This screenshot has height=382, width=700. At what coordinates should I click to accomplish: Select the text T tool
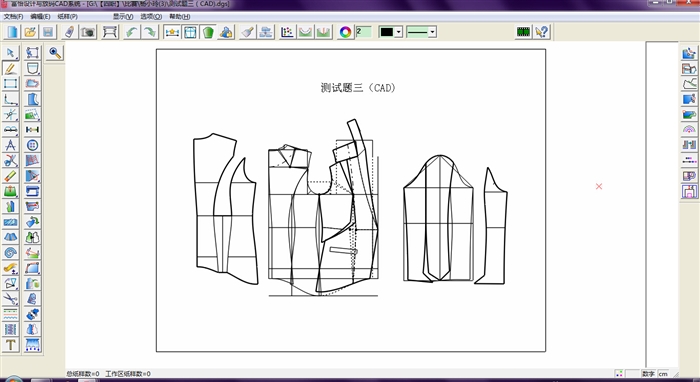coord(11,345)
